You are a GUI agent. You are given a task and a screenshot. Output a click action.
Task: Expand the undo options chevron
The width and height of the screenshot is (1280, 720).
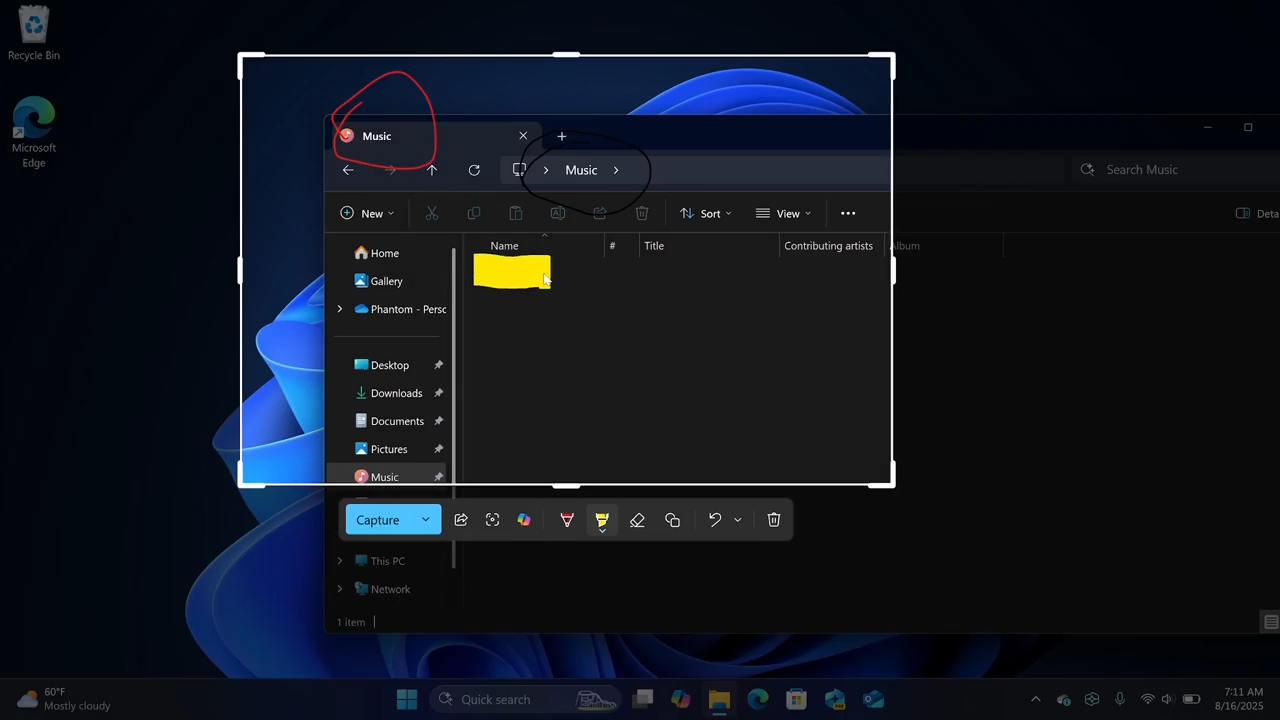(738, 520)
